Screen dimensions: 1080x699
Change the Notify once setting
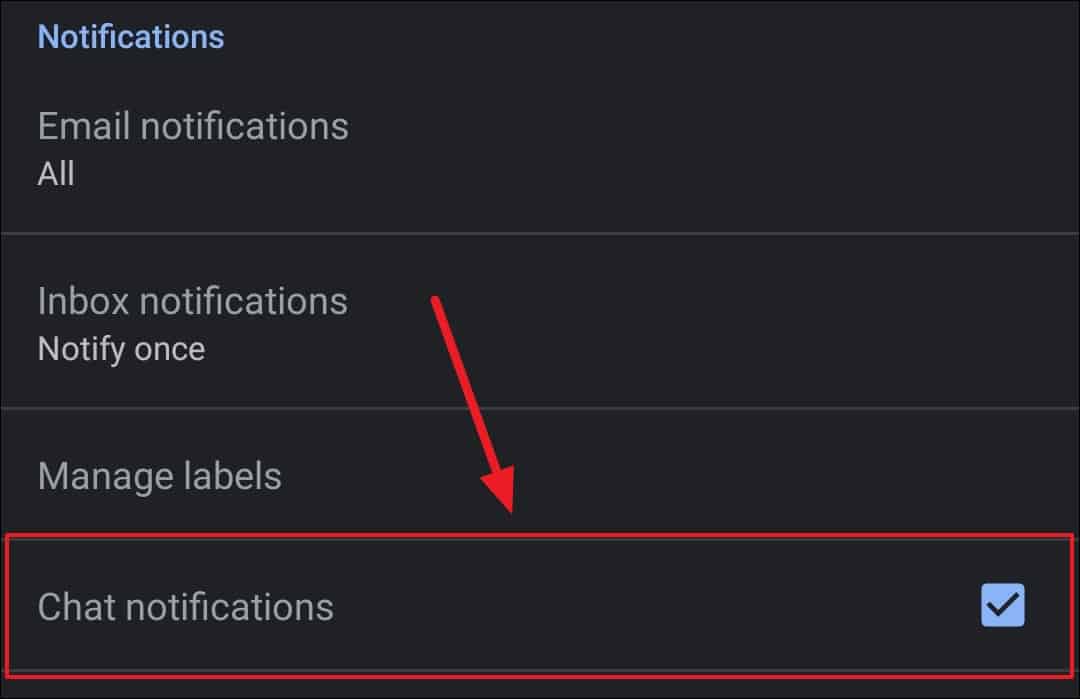tap(120, 348)
